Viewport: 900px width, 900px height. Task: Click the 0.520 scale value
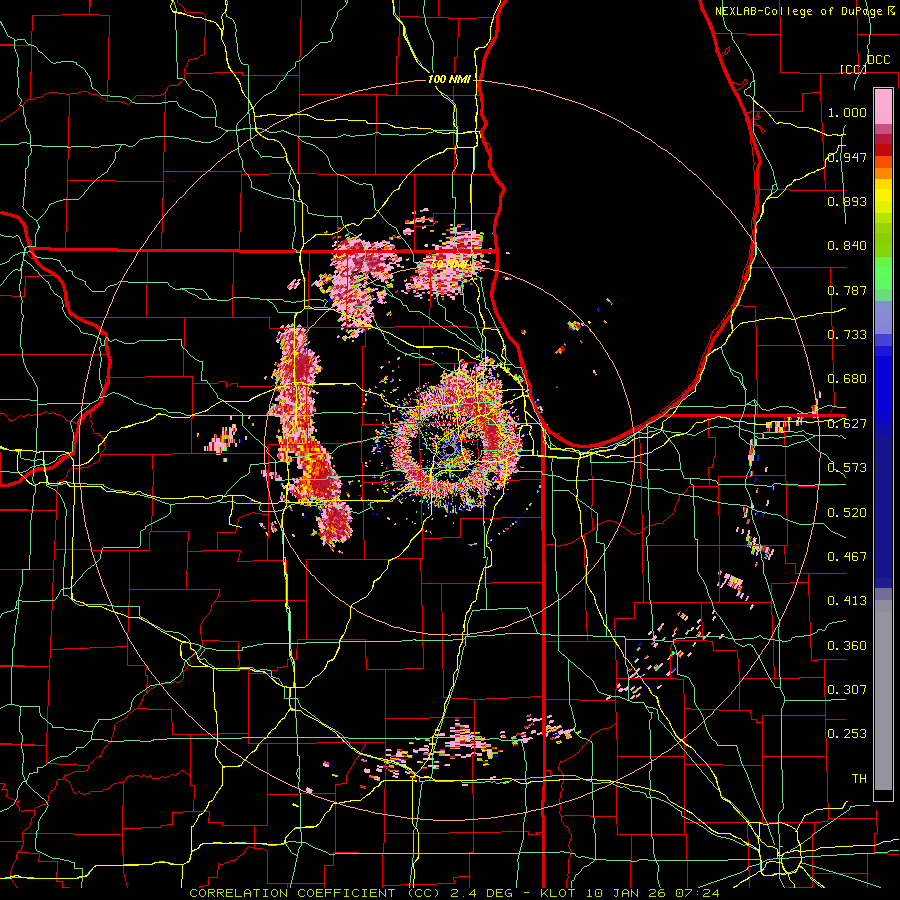pos(847,513)
